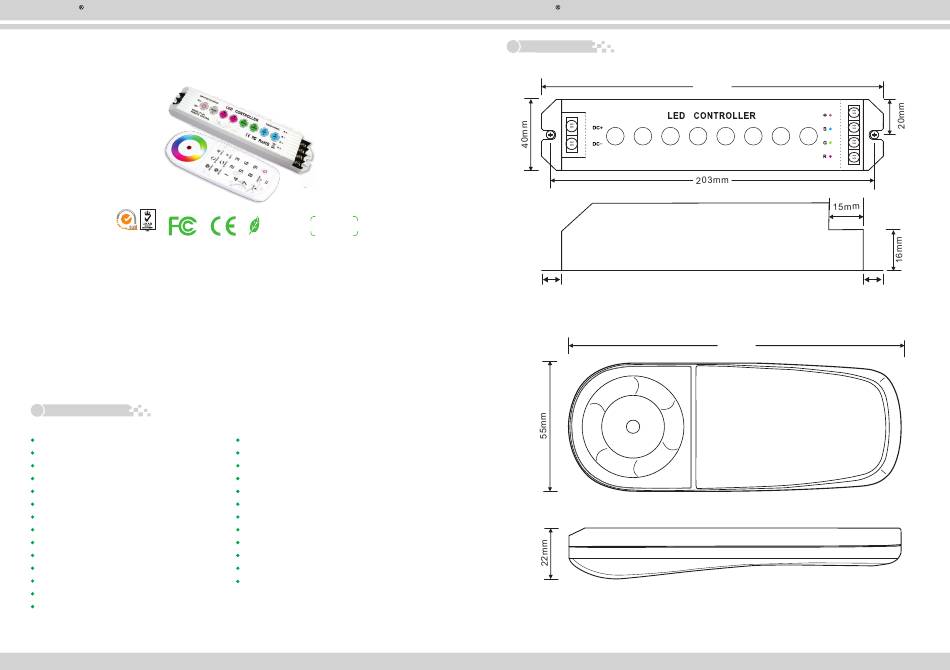Click the "55mm" remote width label
The width and height of the screenshot is (950, 670).
point(543,425)
